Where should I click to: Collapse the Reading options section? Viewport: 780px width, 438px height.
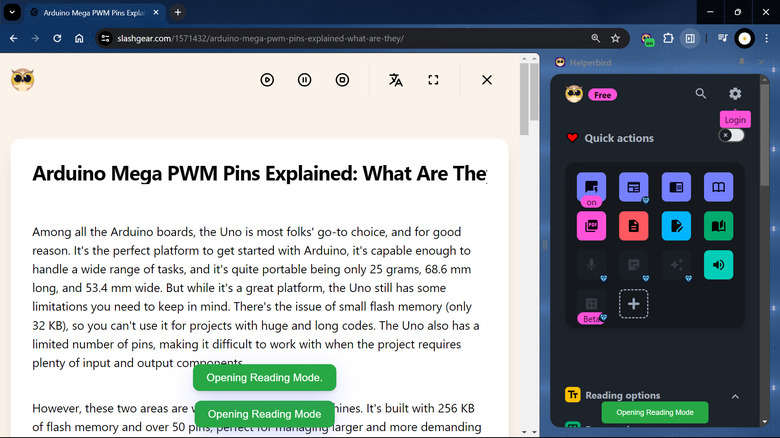[x=735, y=396]
